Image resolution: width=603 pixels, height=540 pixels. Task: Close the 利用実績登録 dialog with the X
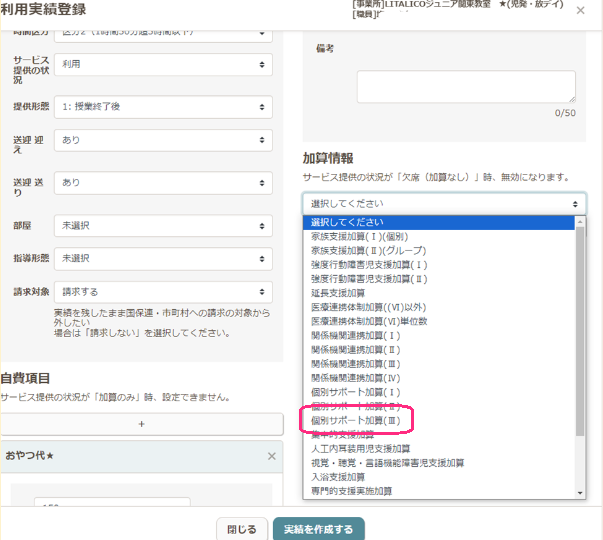coord(581,10)
